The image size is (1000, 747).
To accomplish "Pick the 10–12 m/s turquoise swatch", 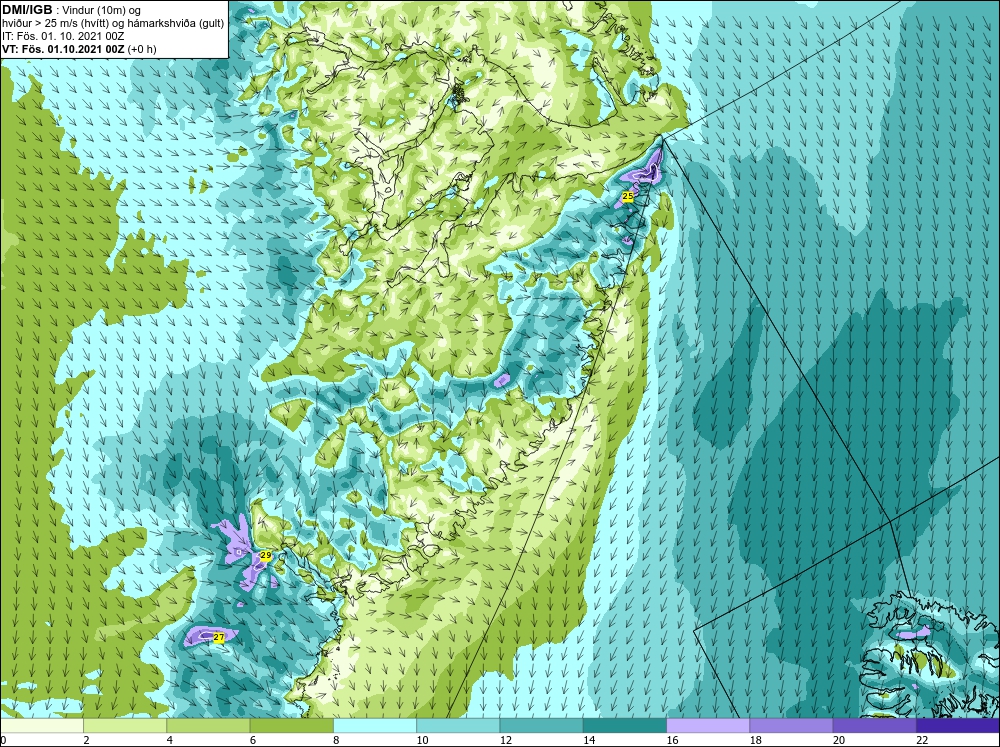I will pyautogui.click(x=458, y=726).
